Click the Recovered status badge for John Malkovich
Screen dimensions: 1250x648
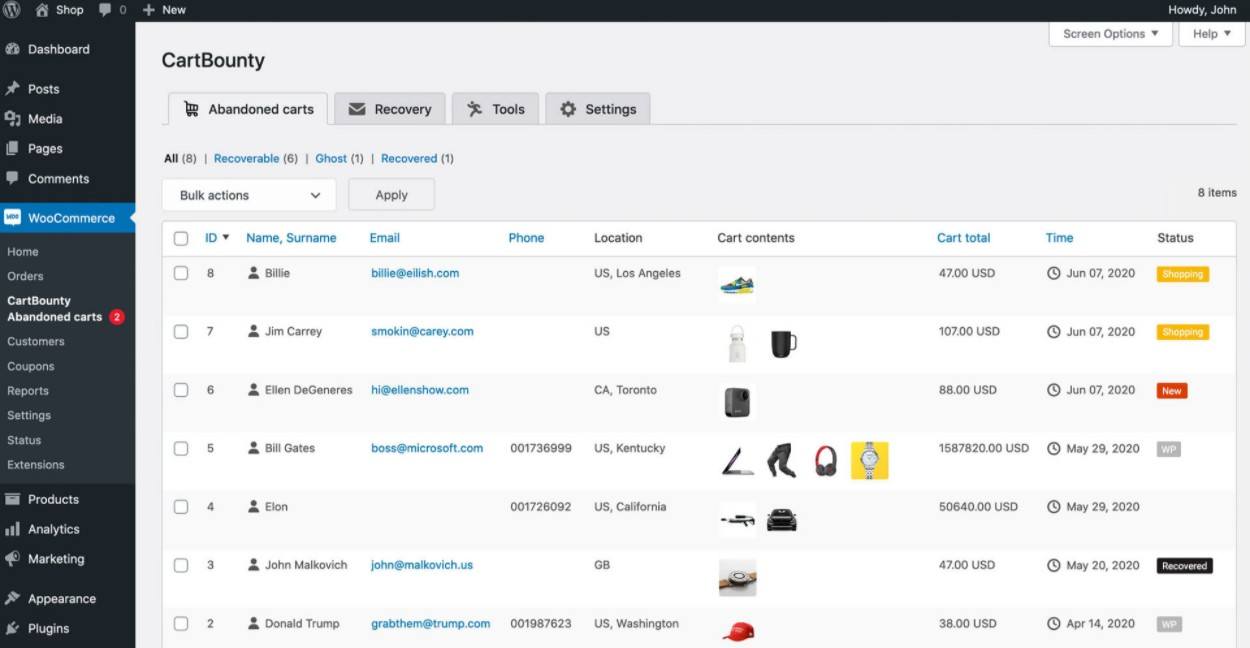[x=1185, y=566]
